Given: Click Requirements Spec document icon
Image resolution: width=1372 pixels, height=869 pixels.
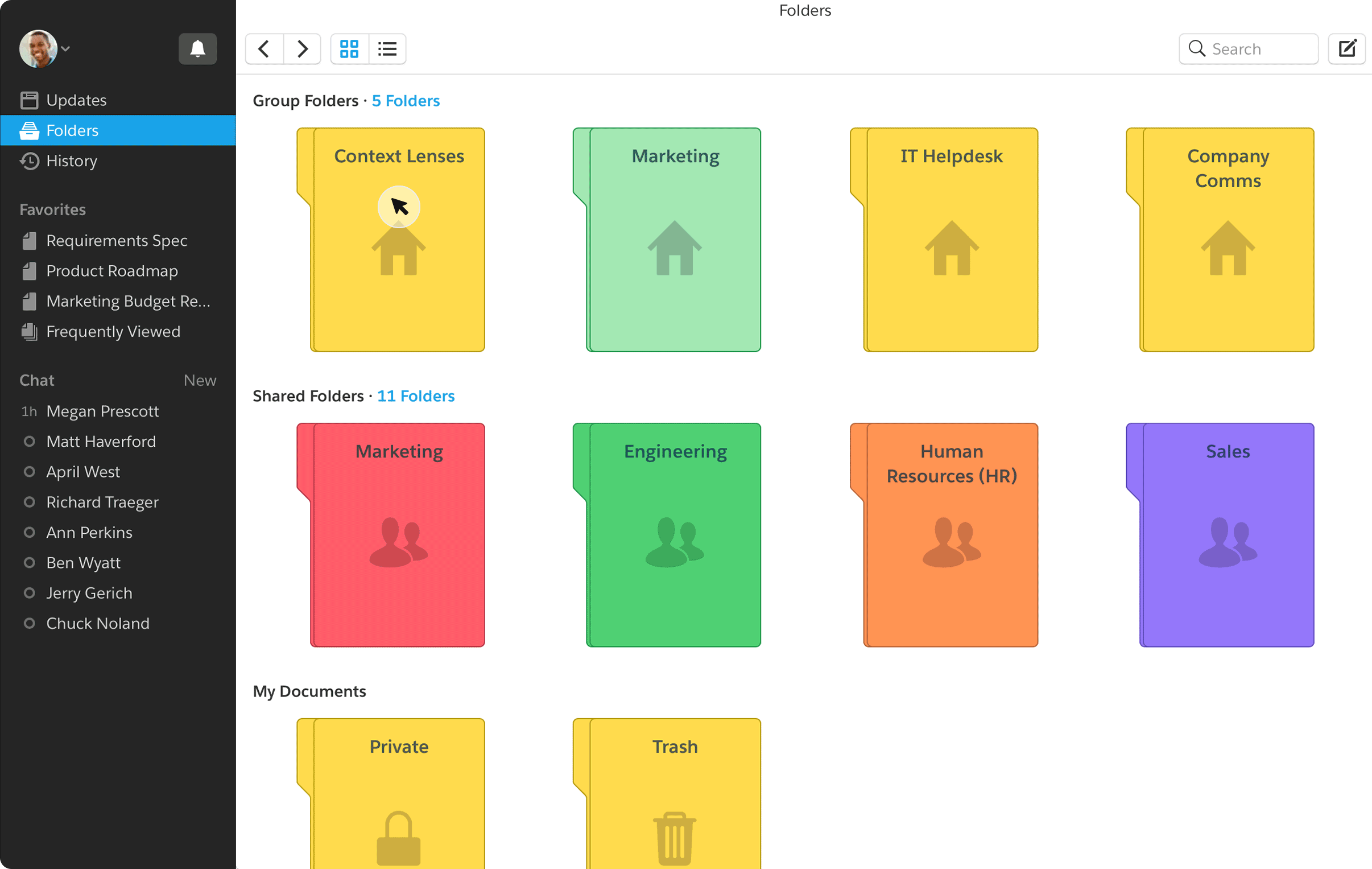Looking at the screenshot, I should tap(29, 241).
